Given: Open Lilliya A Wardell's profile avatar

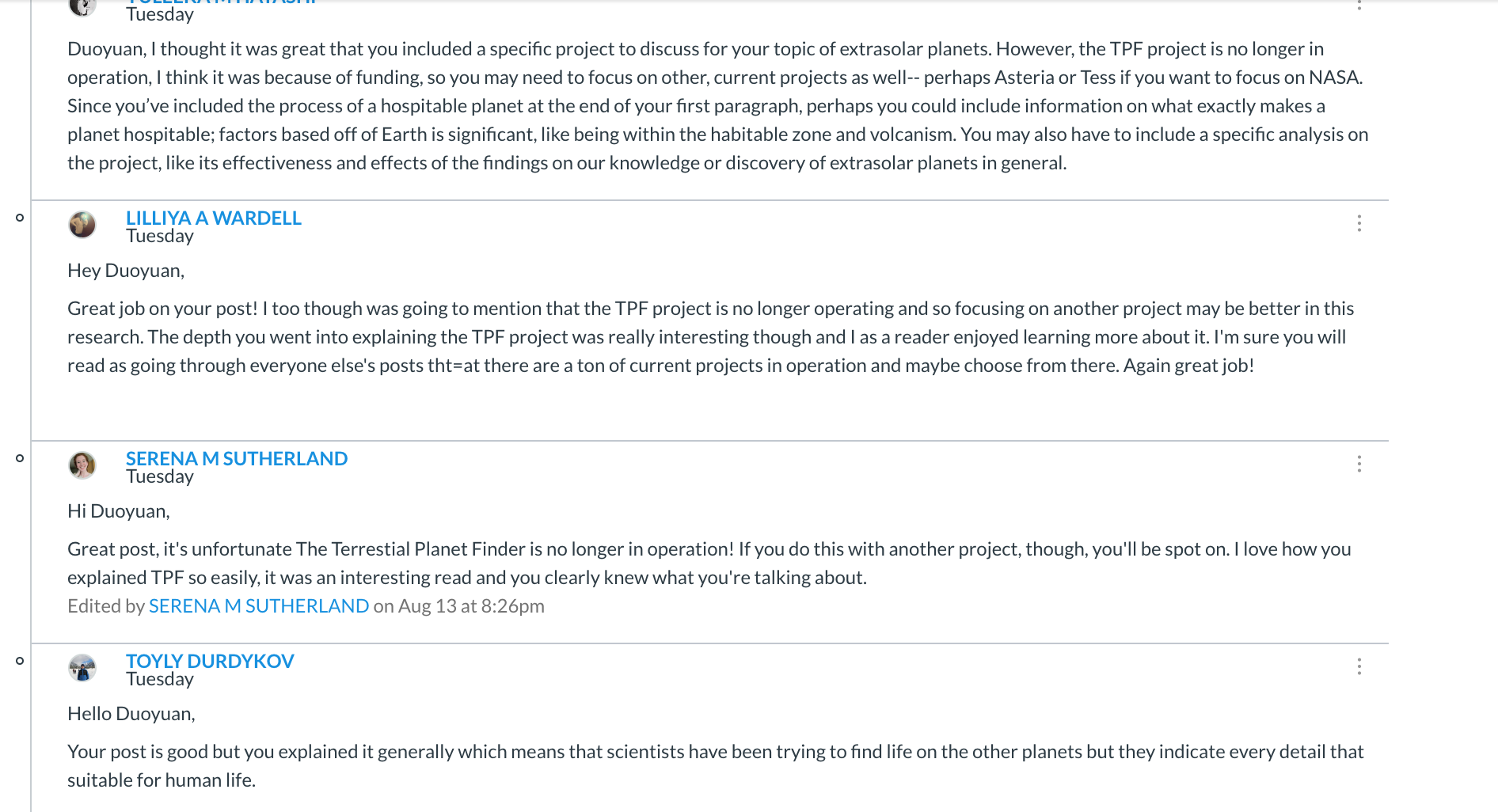Looking at the screenshot, I should 82,225.
